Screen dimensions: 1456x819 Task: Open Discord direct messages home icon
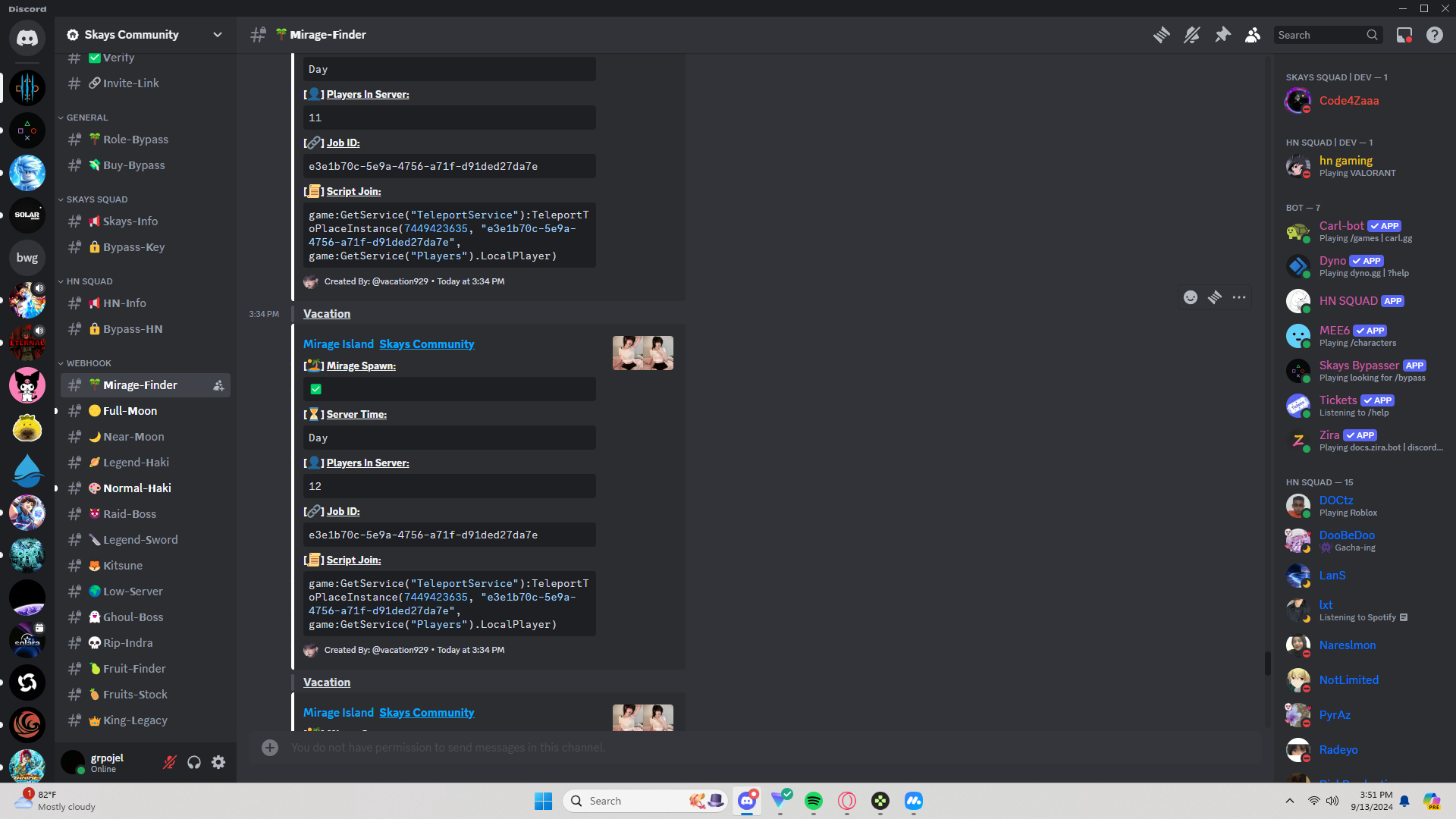click(x=27, y=37)
